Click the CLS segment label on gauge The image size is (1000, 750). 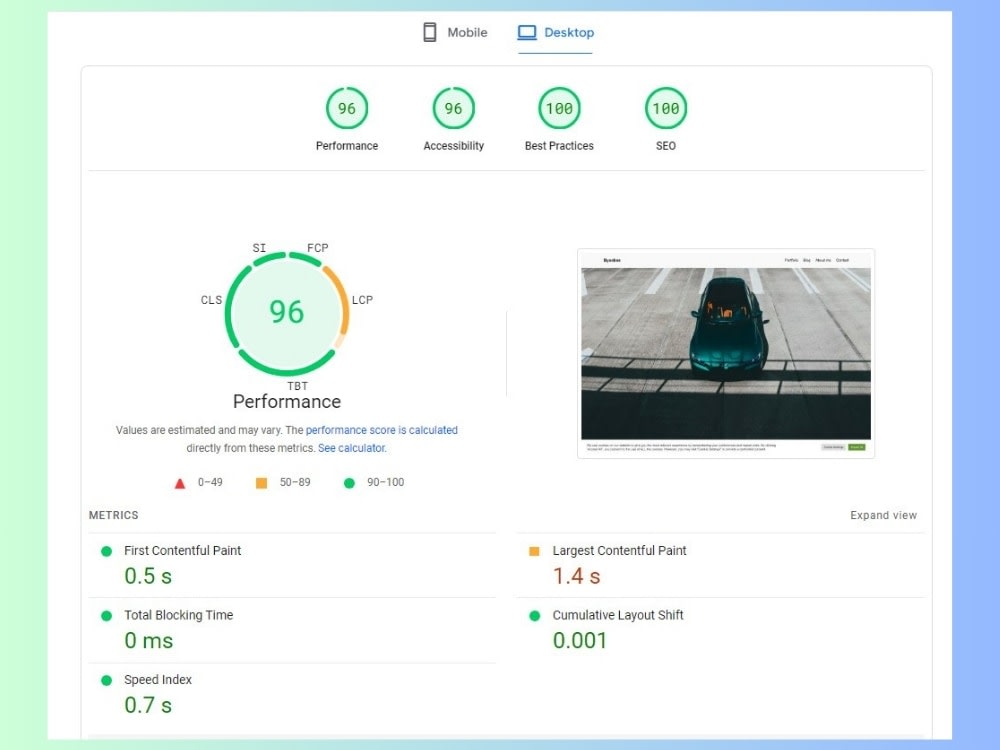tap(211, 300)
